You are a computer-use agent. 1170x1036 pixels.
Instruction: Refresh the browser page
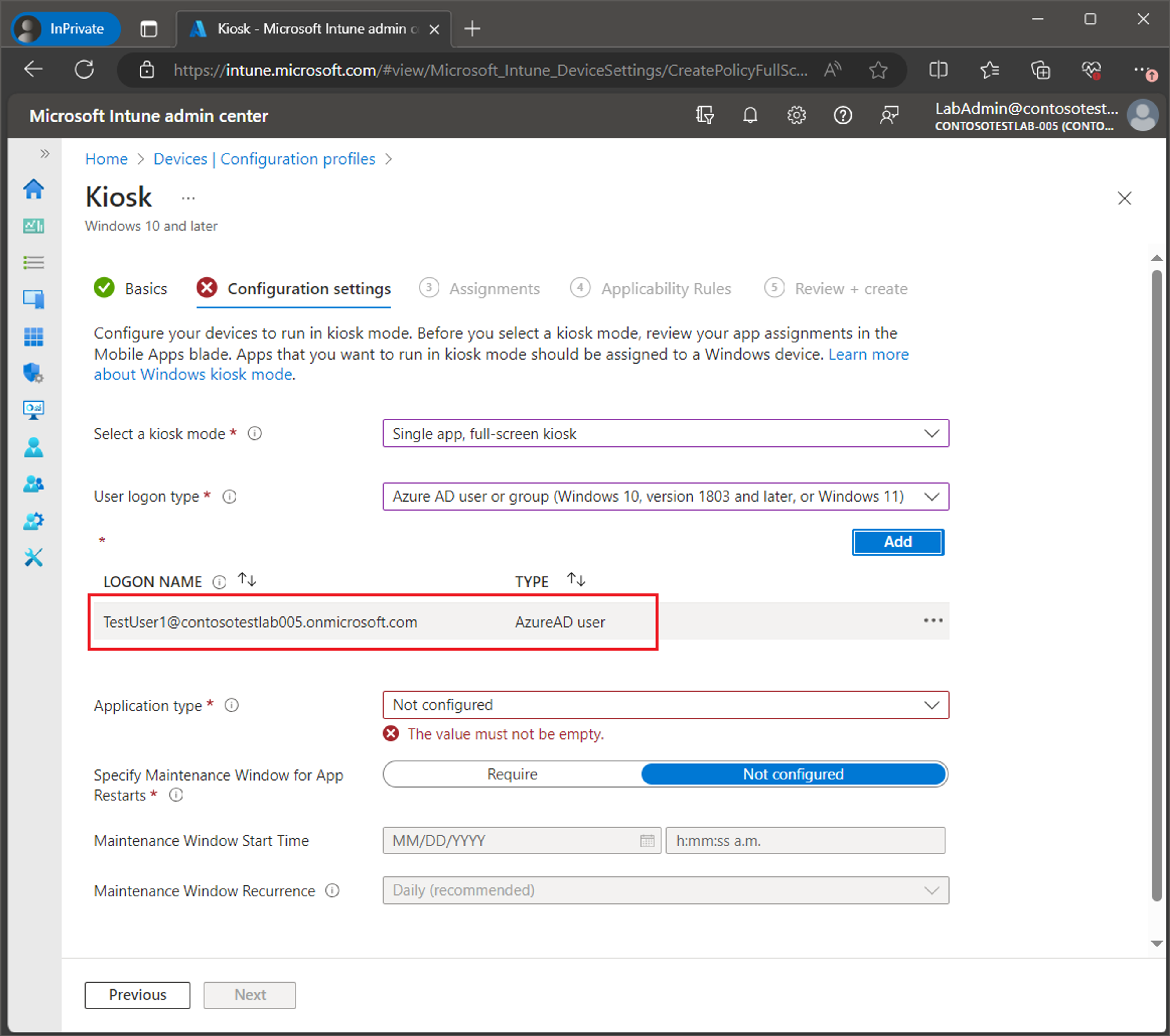tap(84, 70)
